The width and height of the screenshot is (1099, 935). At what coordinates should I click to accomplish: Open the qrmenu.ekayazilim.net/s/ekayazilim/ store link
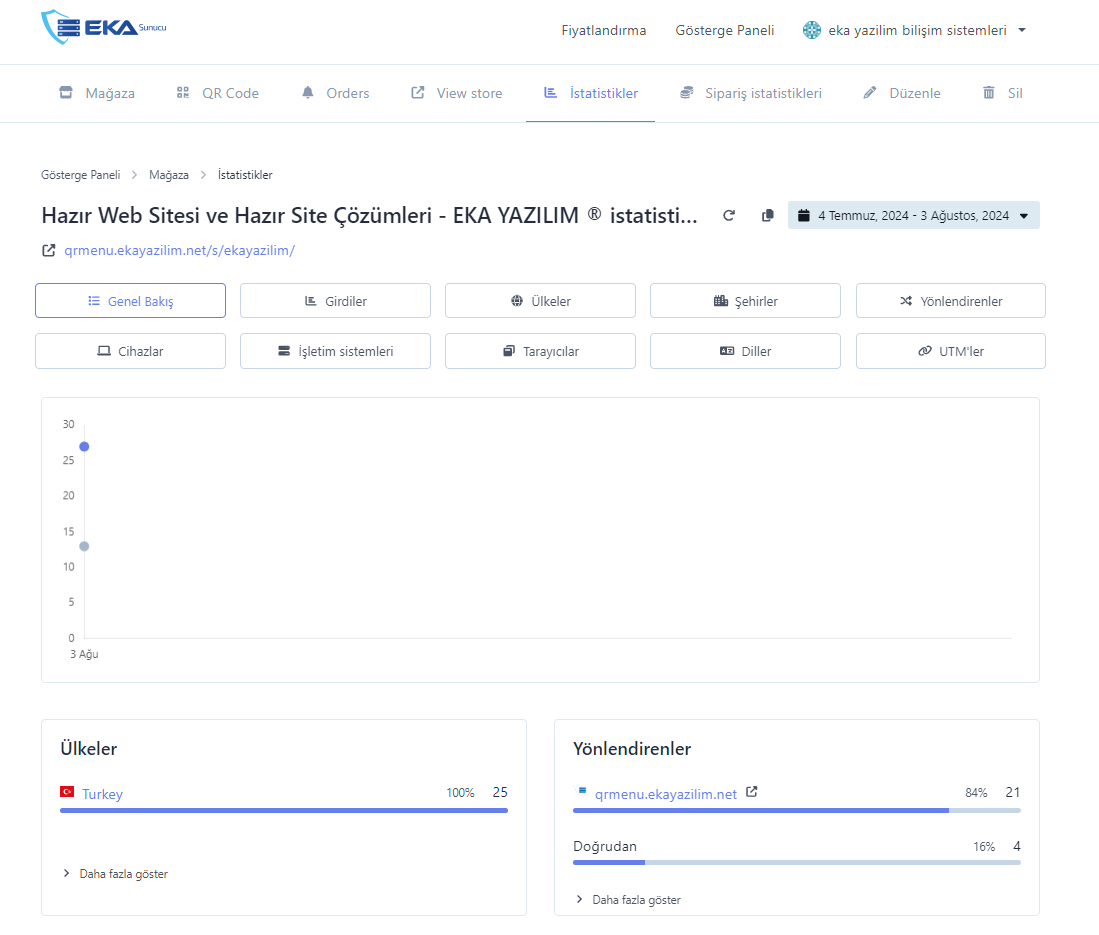pyautogui.click(x=179, y=251)
